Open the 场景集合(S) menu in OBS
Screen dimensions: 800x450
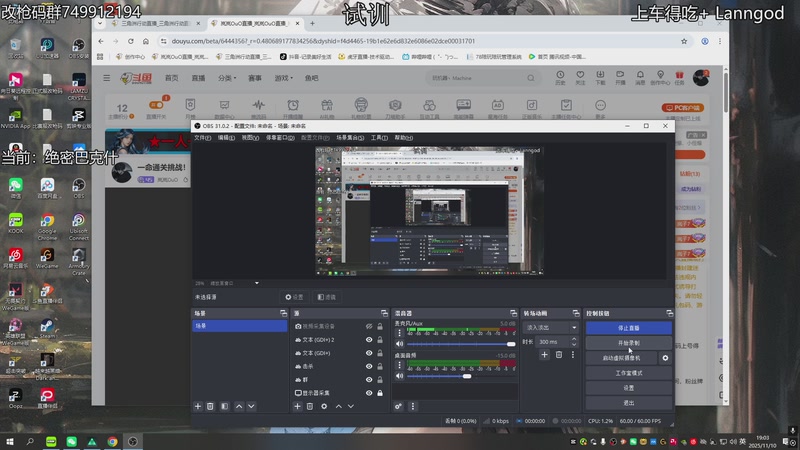coord(350,138)
